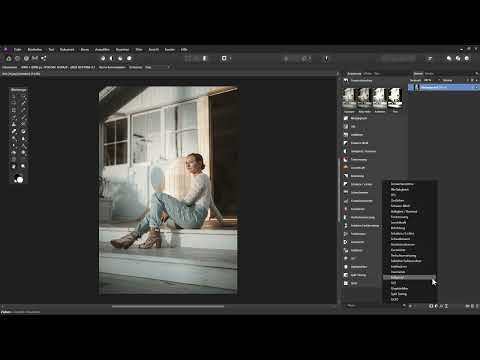
Task: Apply auto contrast from the toolbar
Action: point(112,58)
